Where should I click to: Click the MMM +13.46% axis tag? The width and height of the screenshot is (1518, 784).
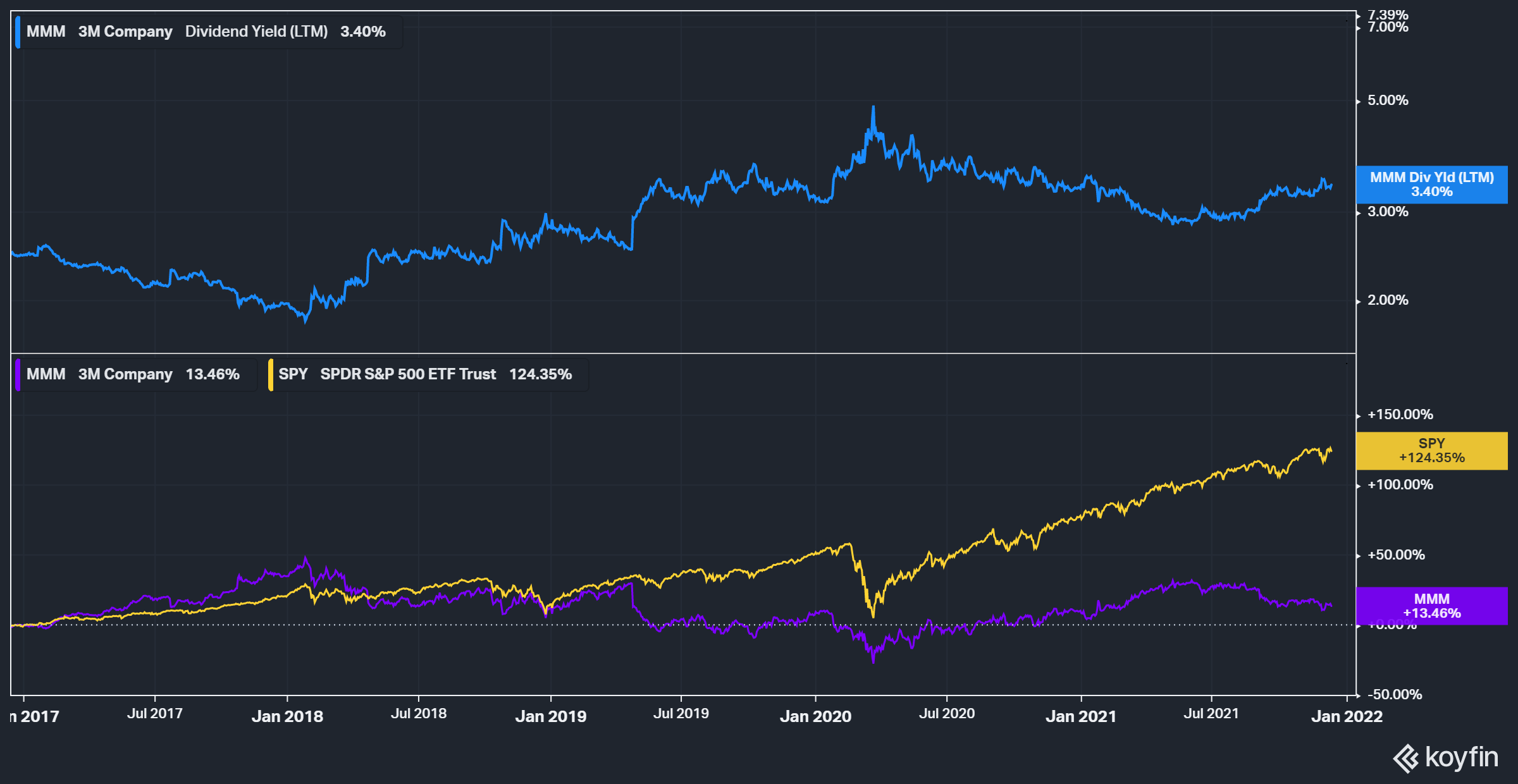tap(1432, 606)
